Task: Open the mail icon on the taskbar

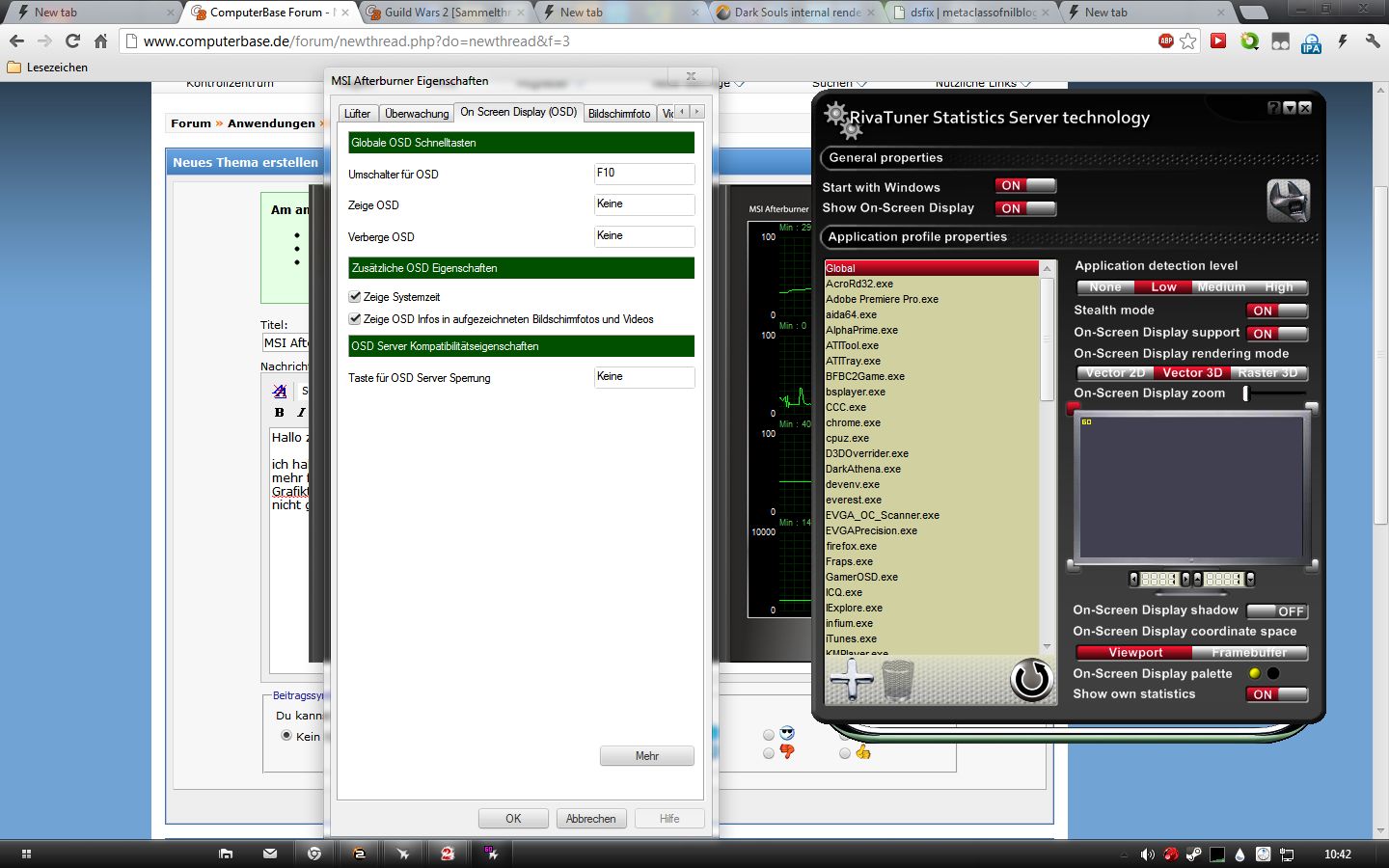Action: pyautogui.click(x=270, y=854)
